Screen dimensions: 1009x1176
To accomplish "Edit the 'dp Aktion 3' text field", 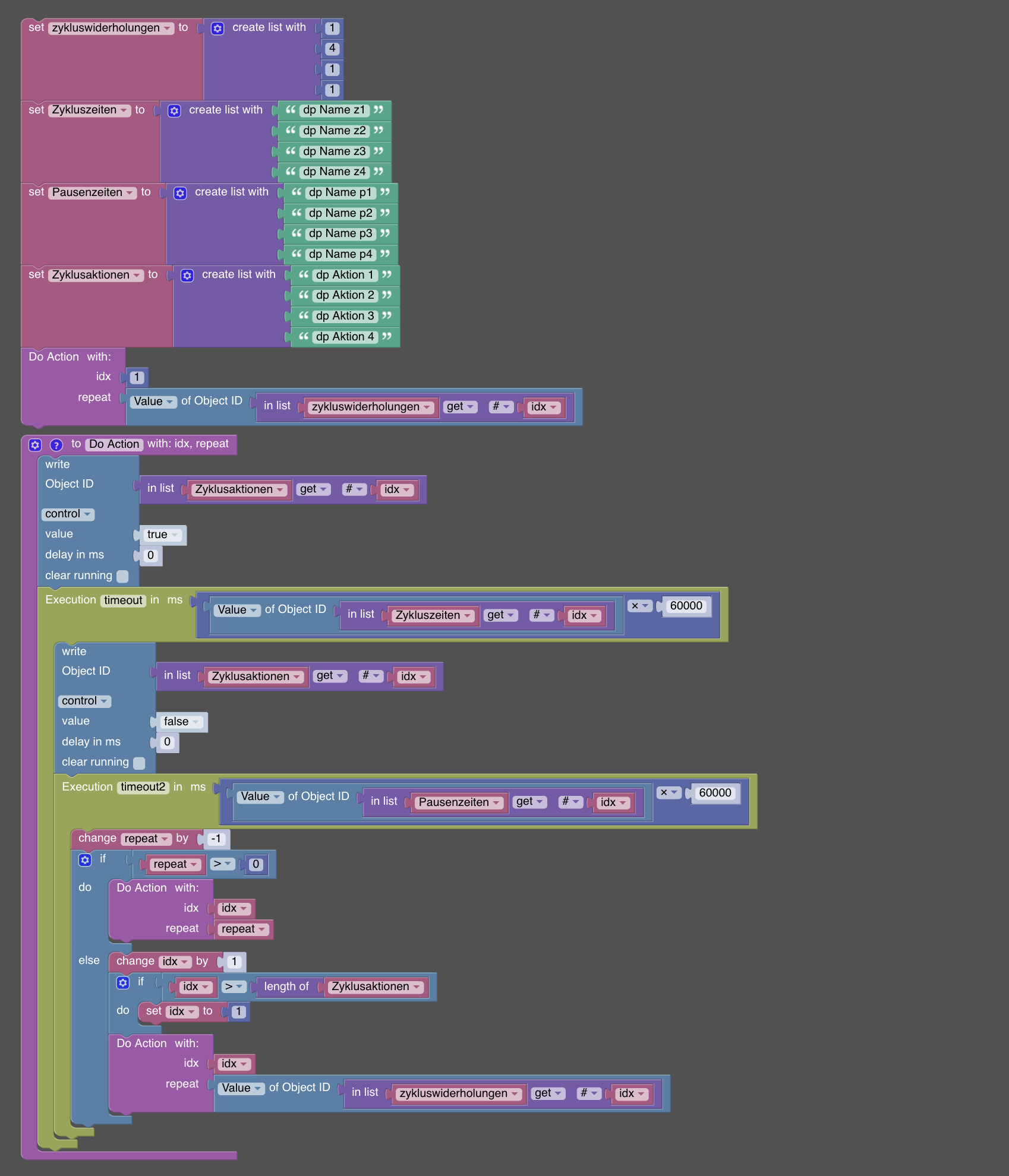I will click(345, 316).
